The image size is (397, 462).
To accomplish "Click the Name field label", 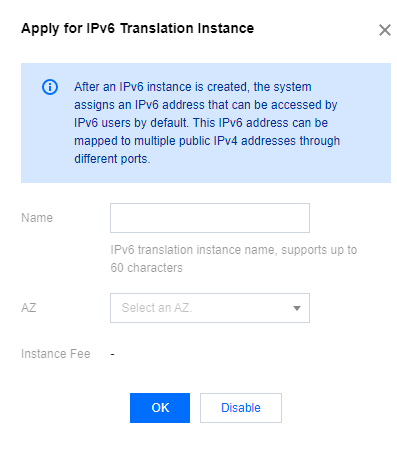I will [x=37, y=218].
